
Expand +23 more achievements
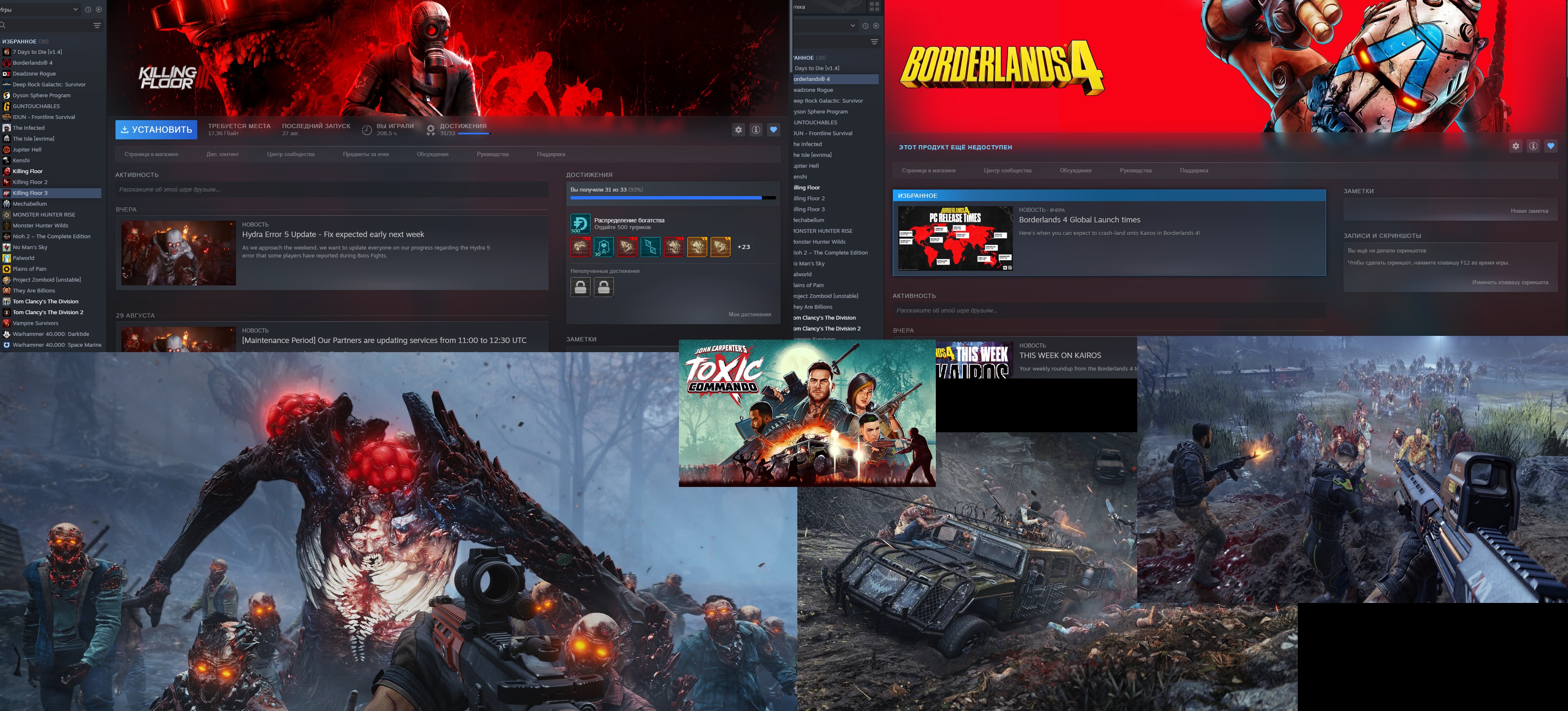[743, 247]
